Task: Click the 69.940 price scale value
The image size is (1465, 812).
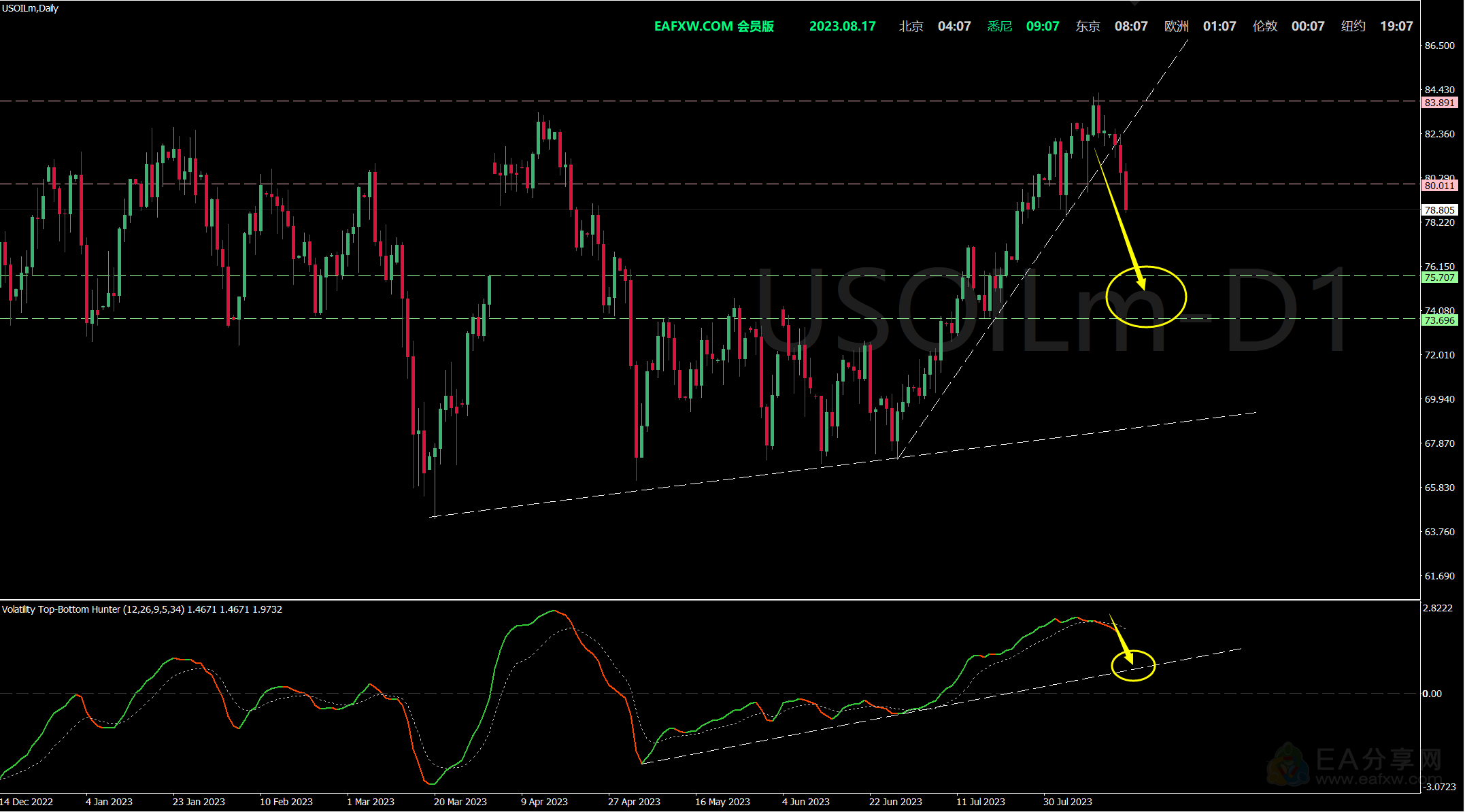Action: pos(1440,399)
